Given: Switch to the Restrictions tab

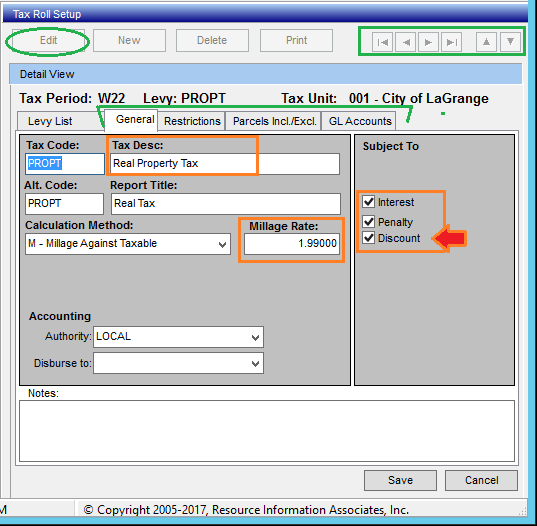Looking at the screenshot, I should point(192,121).
